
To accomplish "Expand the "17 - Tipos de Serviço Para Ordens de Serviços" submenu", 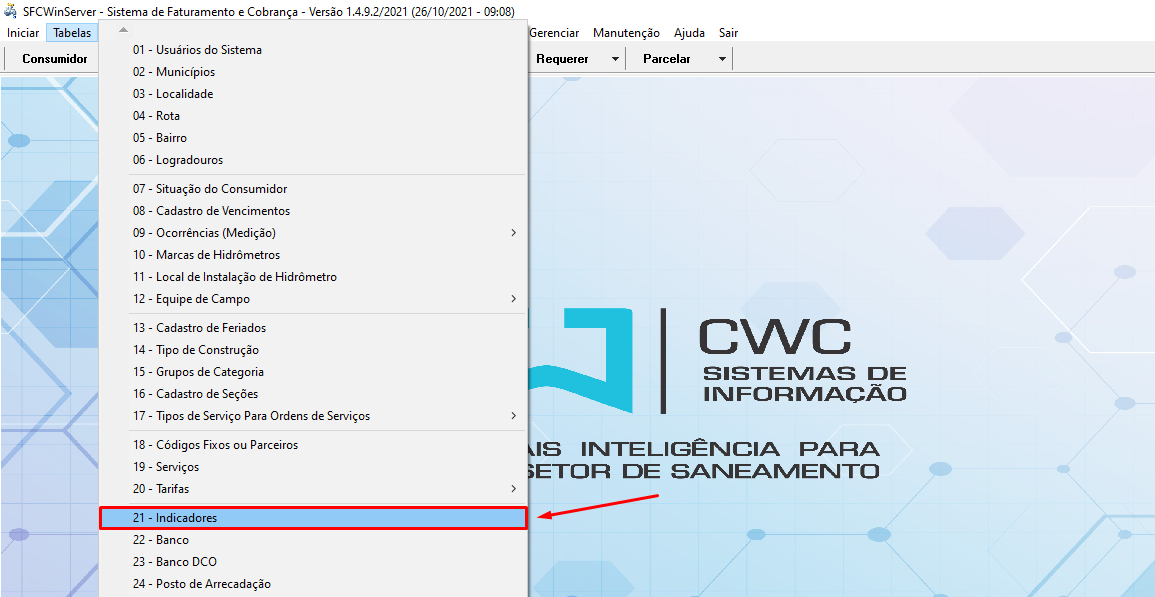I will tap(513, 415).
